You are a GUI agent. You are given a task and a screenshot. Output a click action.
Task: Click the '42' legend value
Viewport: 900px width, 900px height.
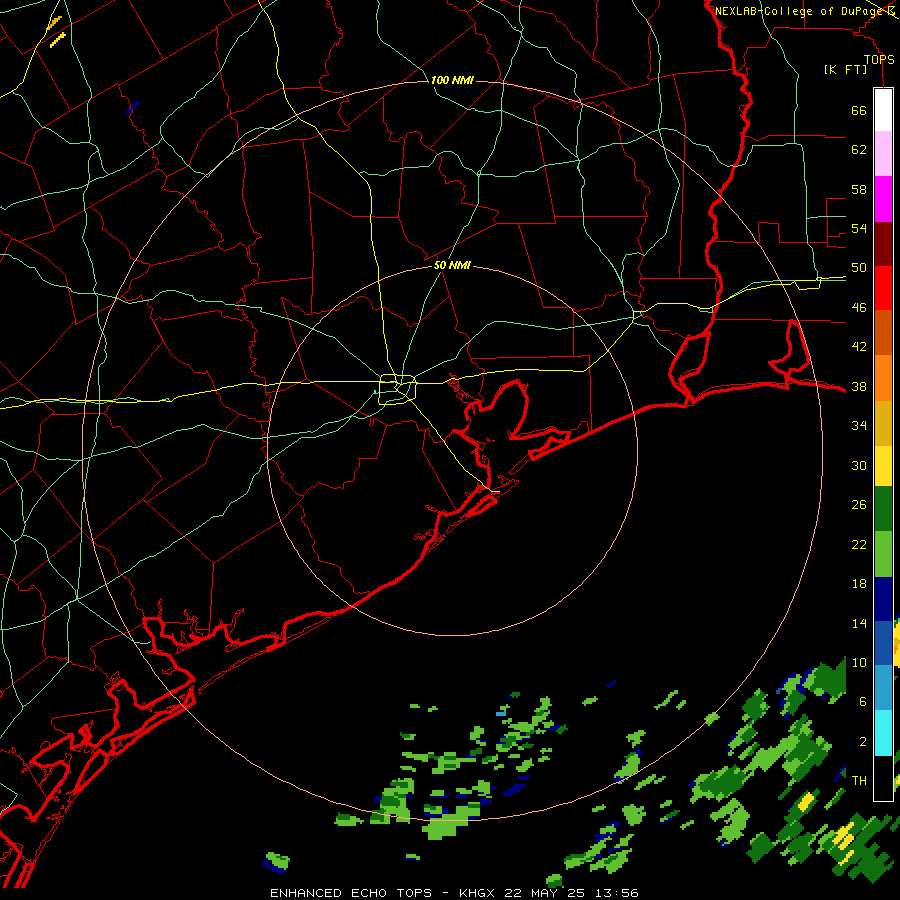(x=859, y=347)
